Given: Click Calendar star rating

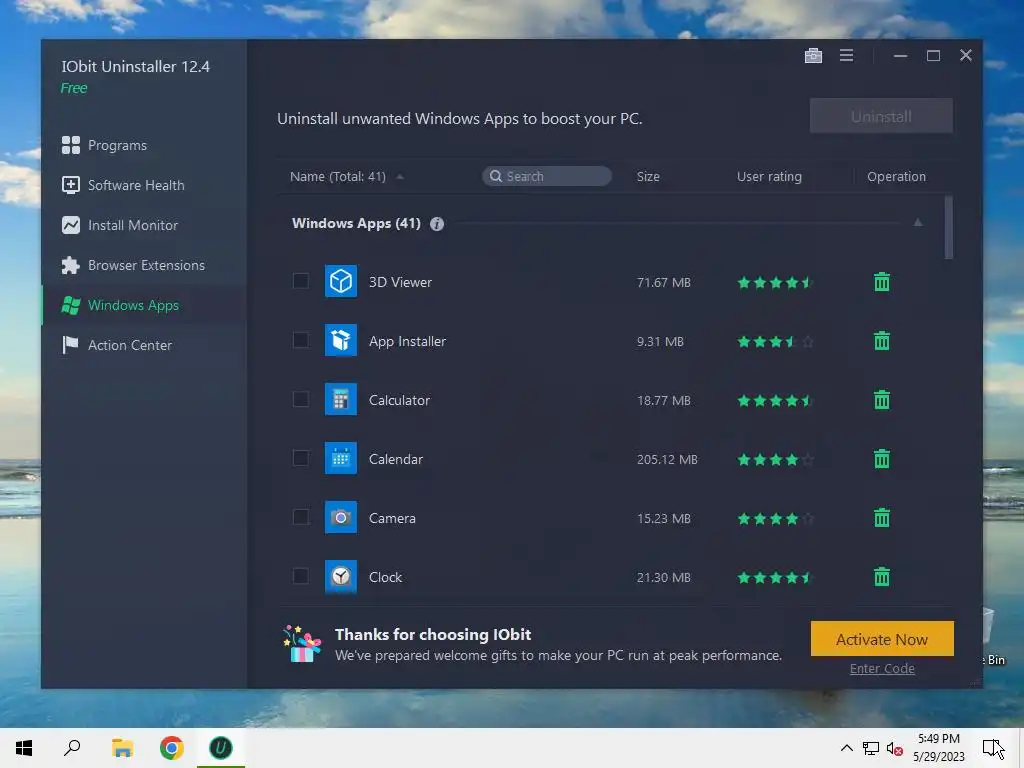Looking at the screenshot, I should (x=775, y=459).
